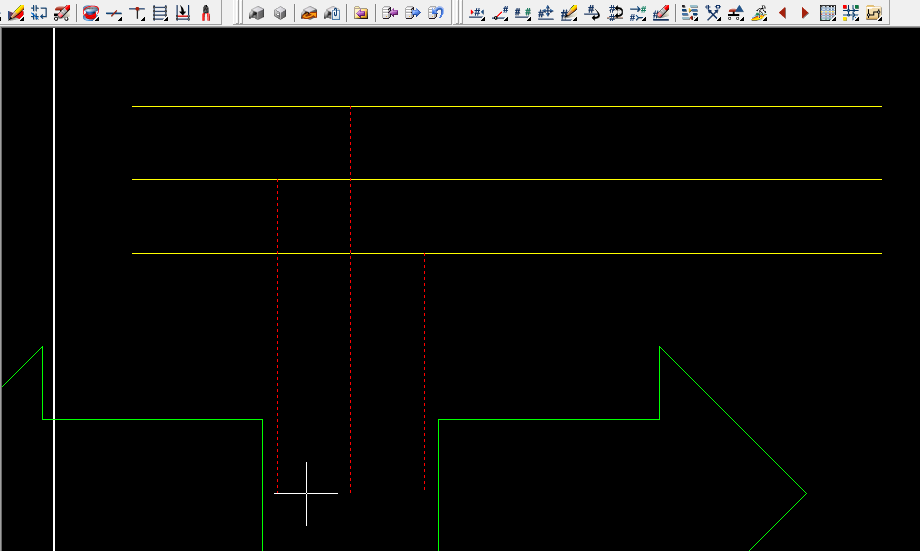This screenshot has height=551, width=920.
Task: Click the orange shape with arrow icon
Action: click(x=309, y=13)
